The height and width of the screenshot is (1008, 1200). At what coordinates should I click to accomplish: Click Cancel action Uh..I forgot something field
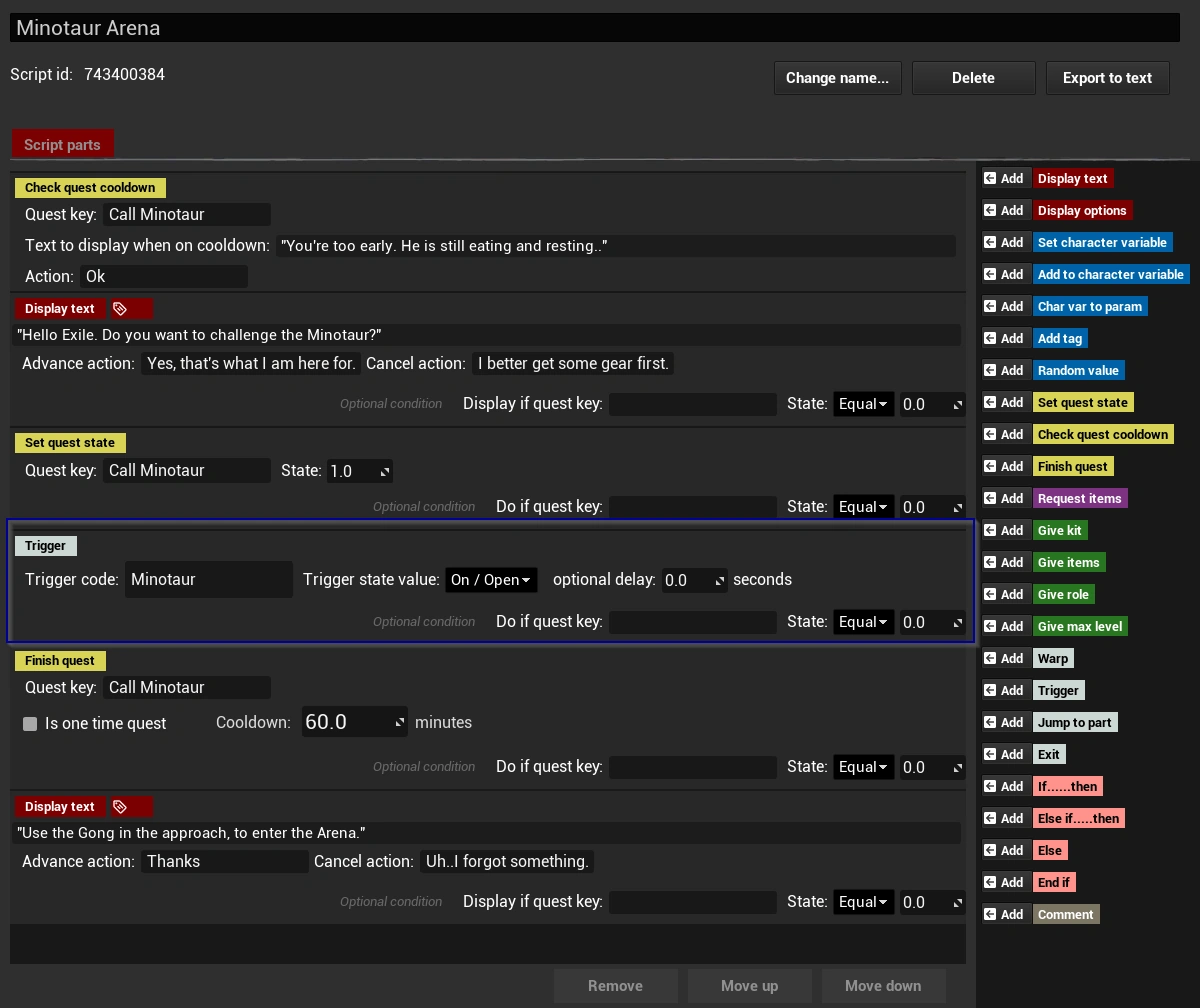[506, 861]
